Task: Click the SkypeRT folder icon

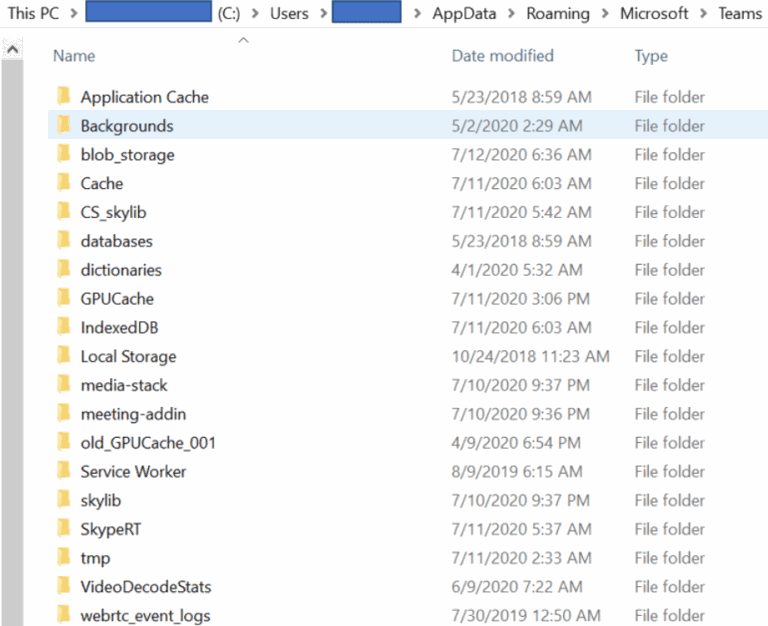Action: 64,529
